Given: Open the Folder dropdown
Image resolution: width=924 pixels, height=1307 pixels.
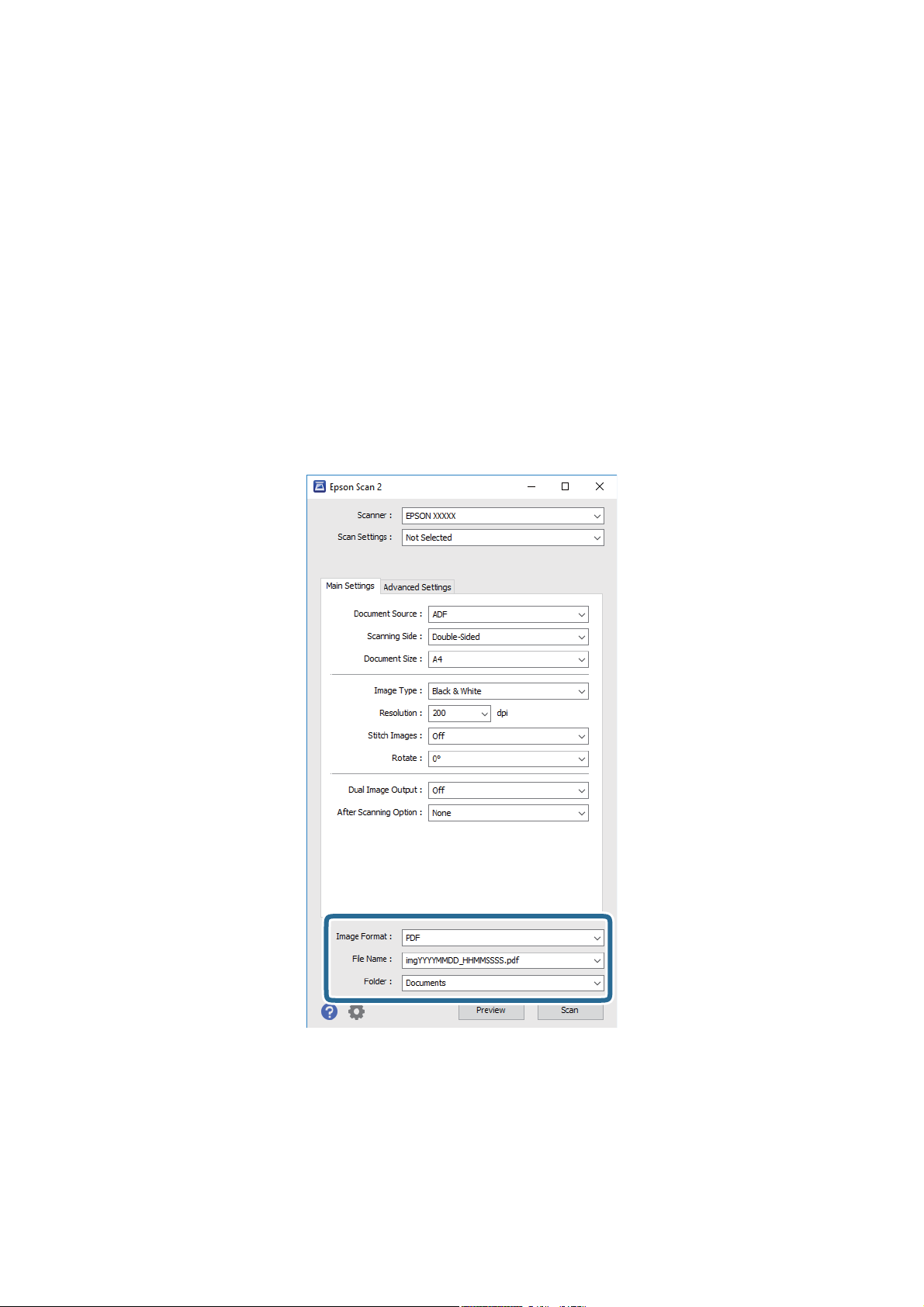Looking at the screenshot, I should point(503,983).
